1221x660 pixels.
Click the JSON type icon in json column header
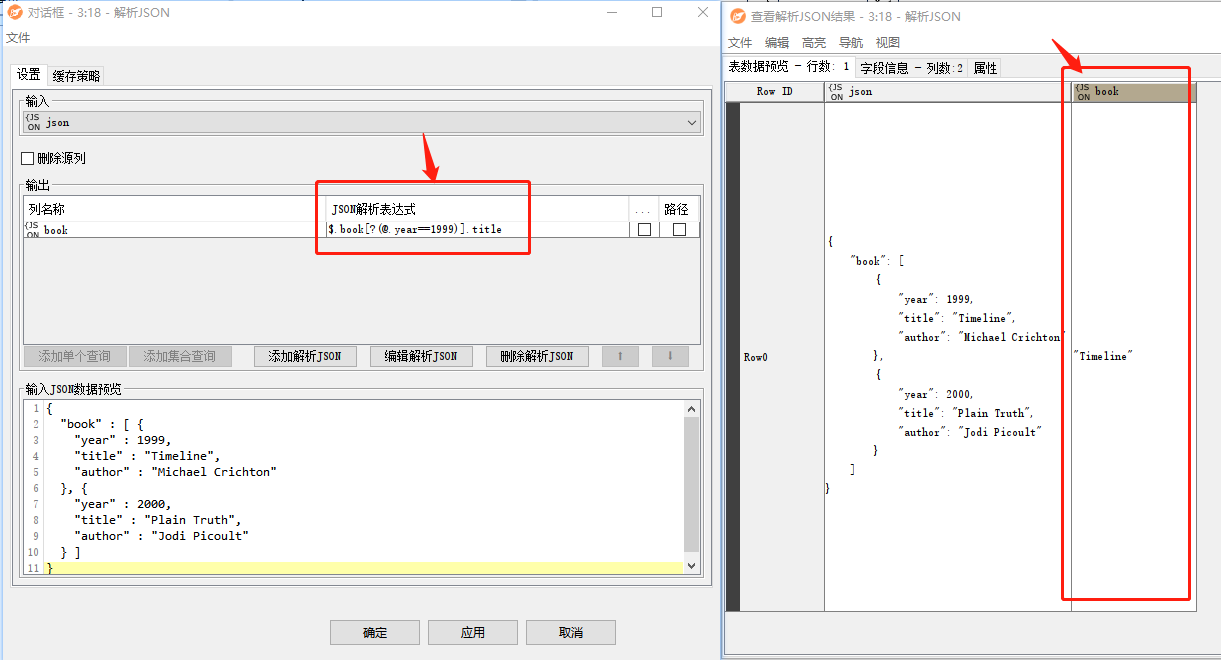coord(836,92)
